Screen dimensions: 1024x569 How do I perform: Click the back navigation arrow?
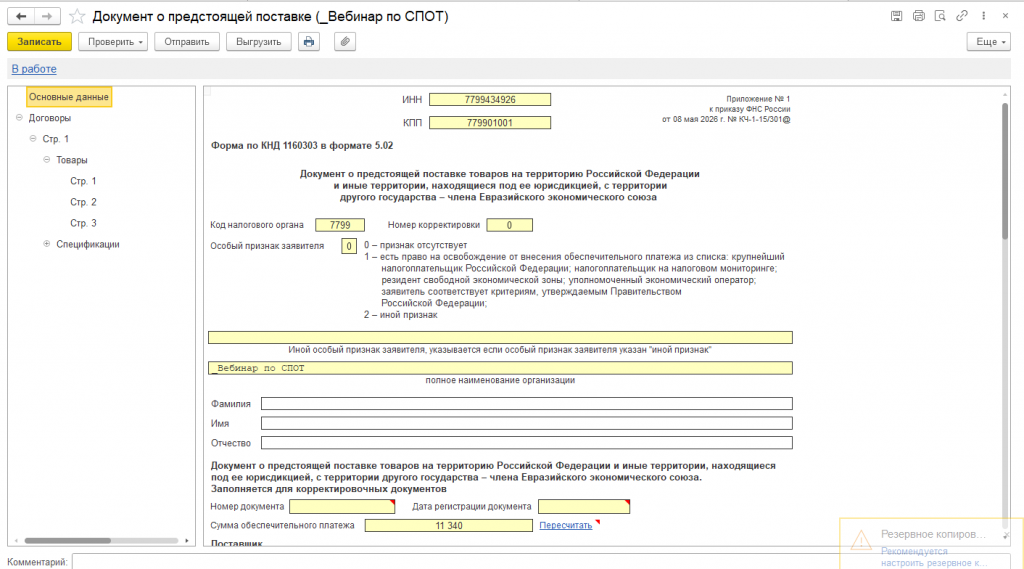tap(21, 16)
